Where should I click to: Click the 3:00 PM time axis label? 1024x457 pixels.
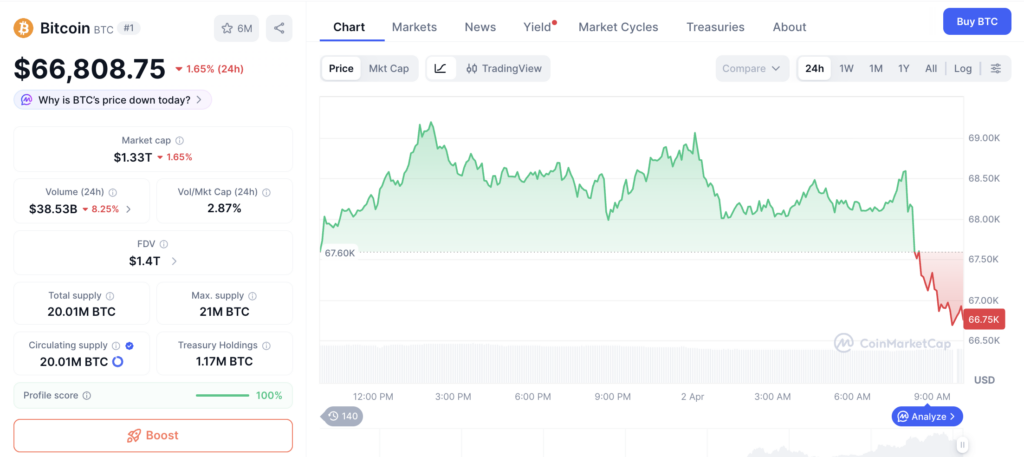453,397
